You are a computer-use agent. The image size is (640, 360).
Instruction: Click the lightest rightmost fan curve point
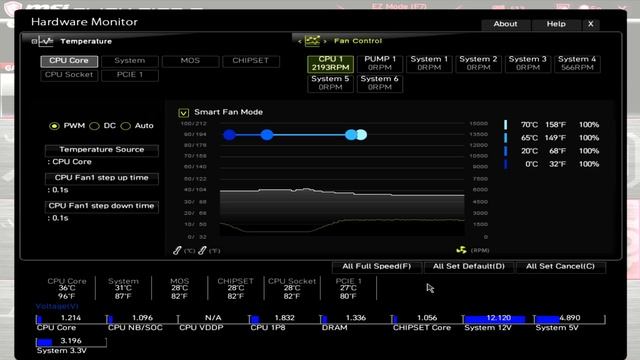[x=362, y=135]
